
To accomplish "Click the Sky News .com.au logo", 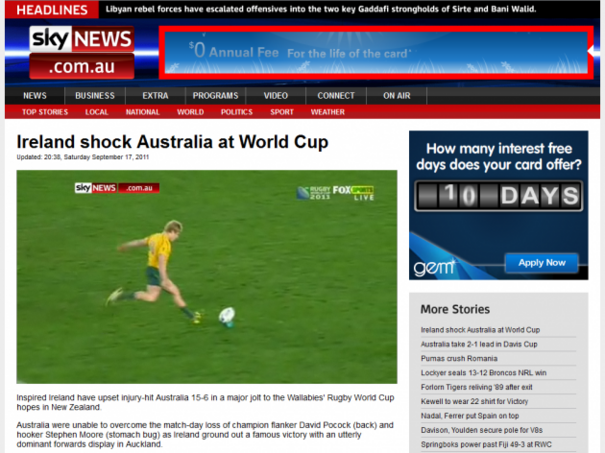I will 81,52.
